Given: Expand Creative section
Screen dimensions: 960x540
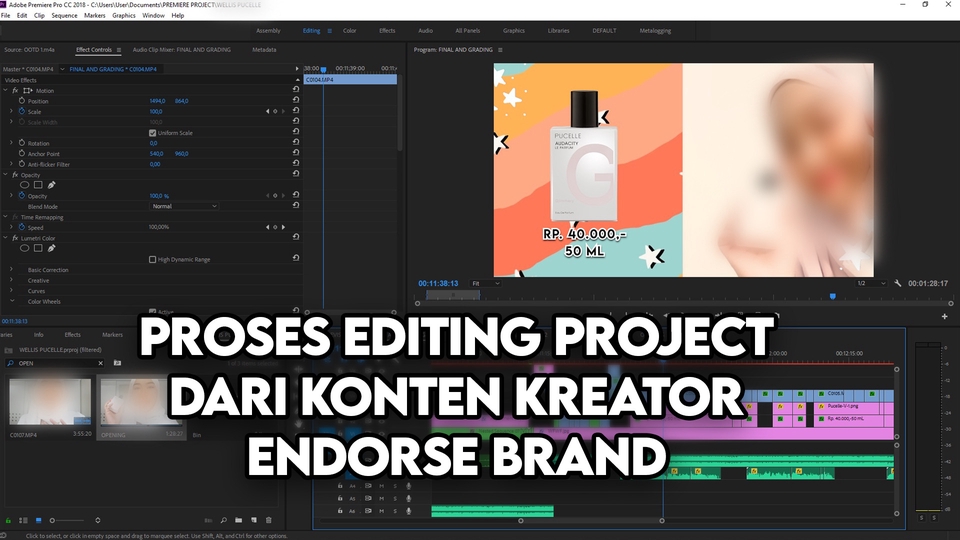Looking at the screenshot, I should pyautogui.click(x=11, y=280).
